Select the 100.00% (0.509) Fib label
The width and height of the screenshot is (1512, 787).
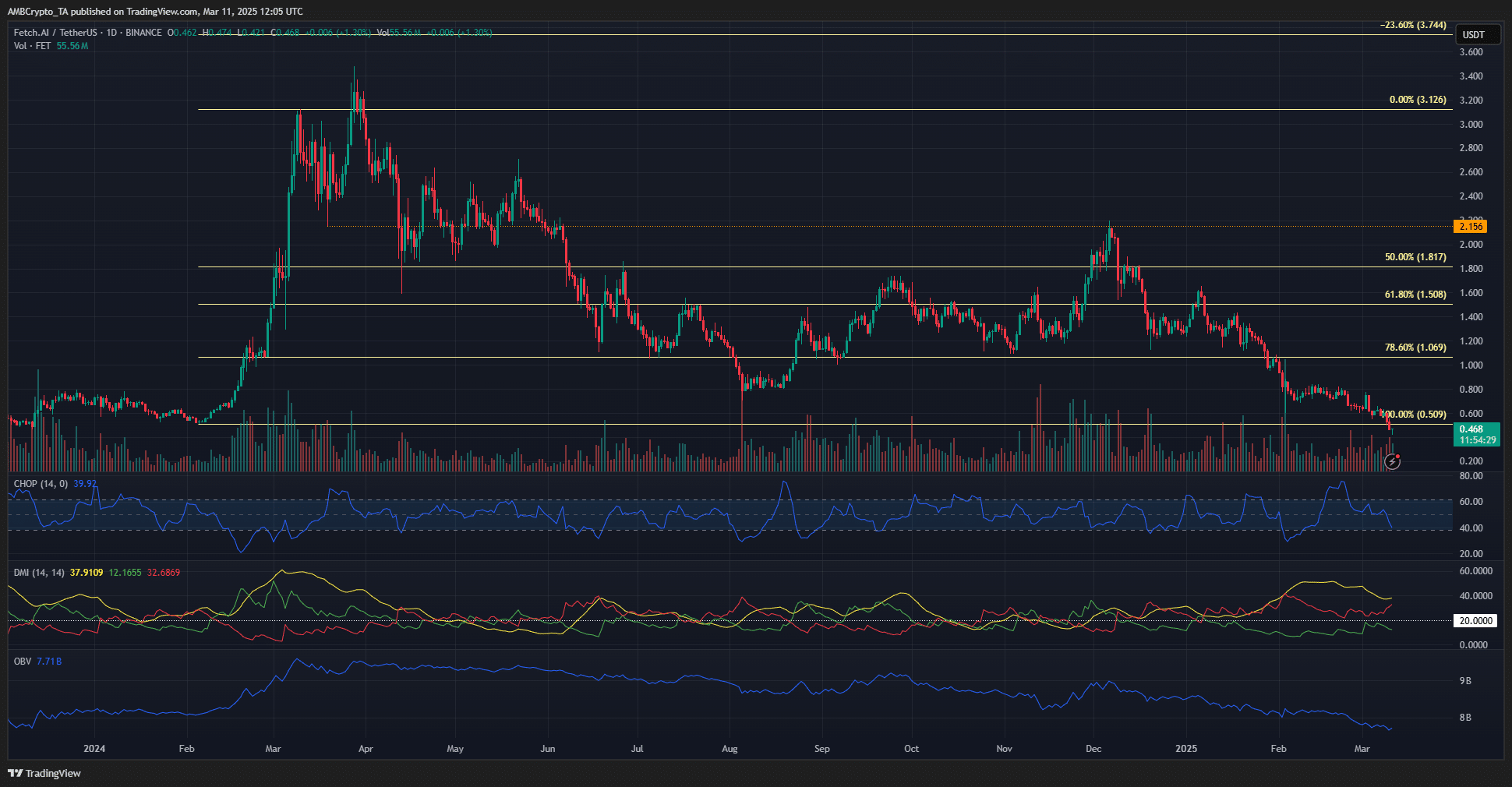pyautogui.click(x=1414, y=415)
